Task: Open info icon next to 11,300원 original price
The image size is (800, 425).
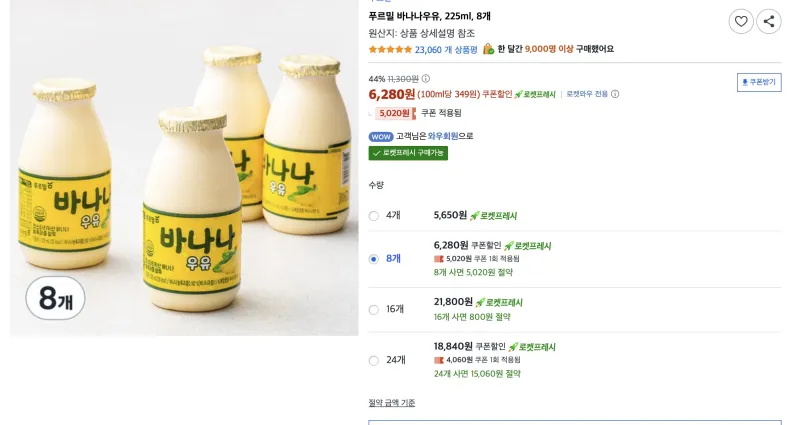Action: 426,79
